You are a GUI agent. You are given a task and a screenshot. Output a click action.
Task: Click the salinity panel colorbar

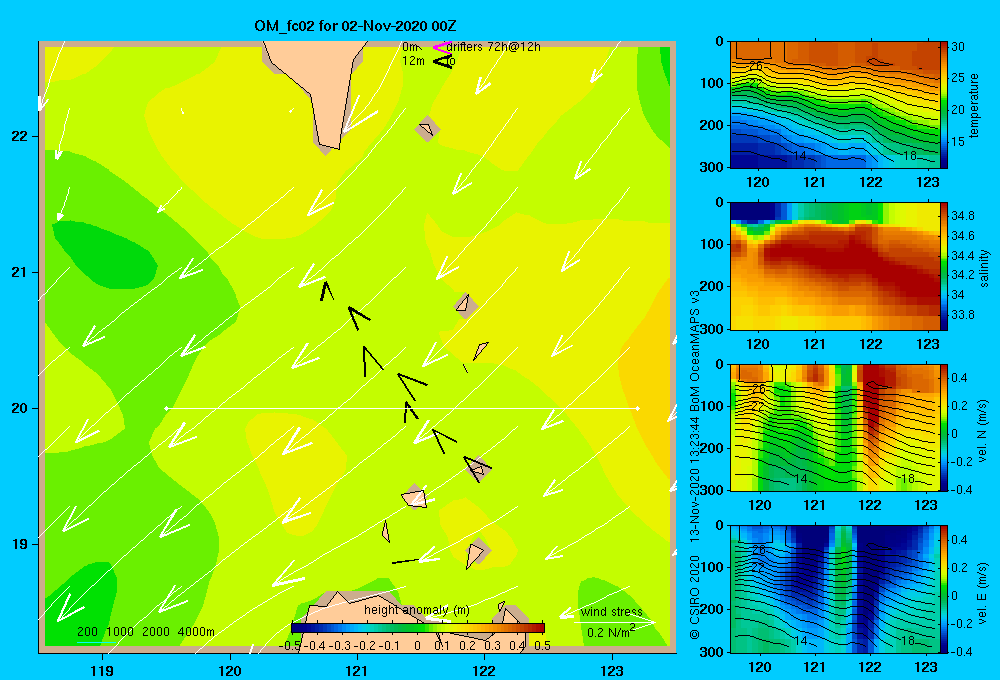pos(943,266)
